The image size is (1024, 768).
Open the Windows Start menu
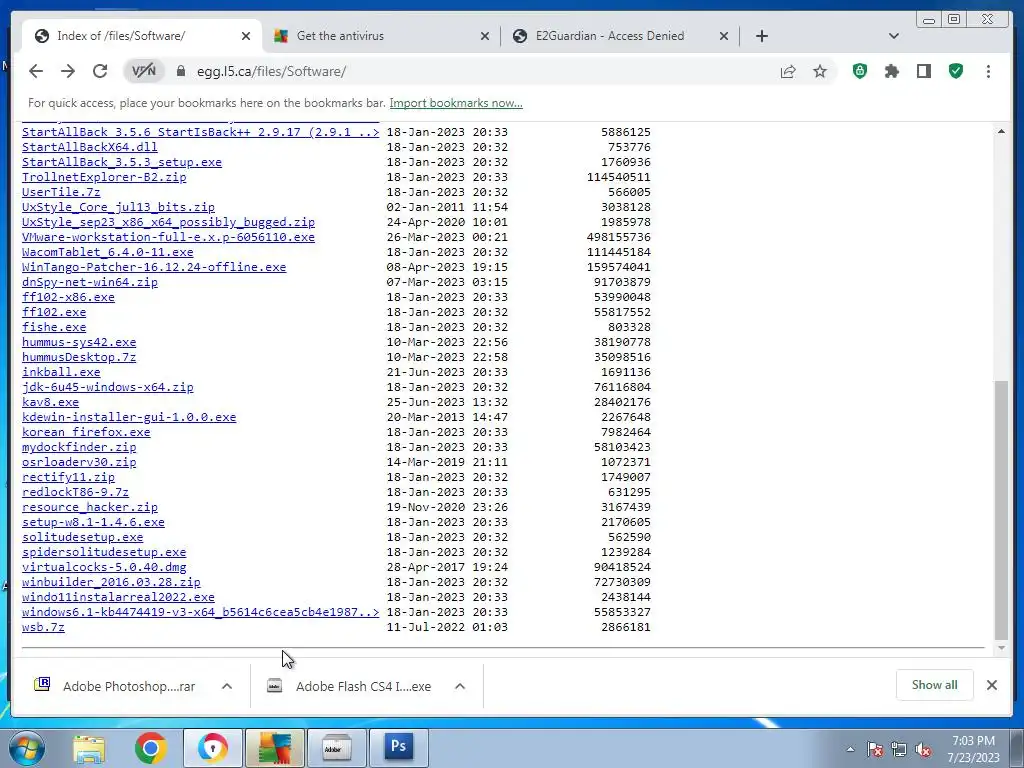pos(26,748)
